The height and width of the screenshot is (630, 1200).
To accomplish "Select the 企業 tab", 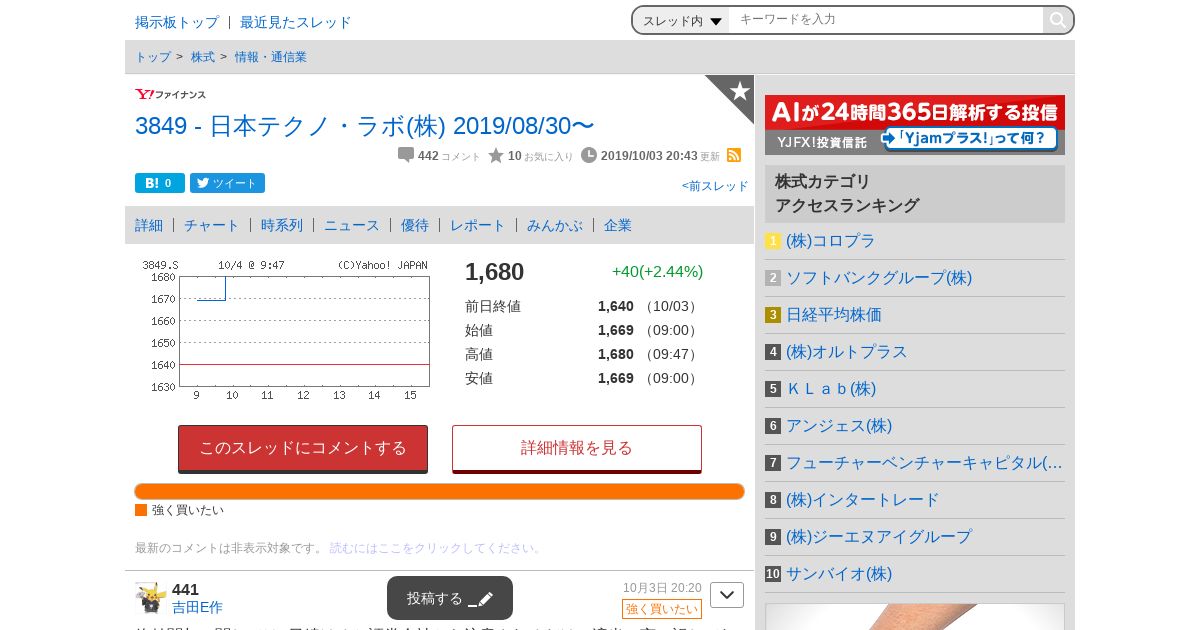I will 618,225.
